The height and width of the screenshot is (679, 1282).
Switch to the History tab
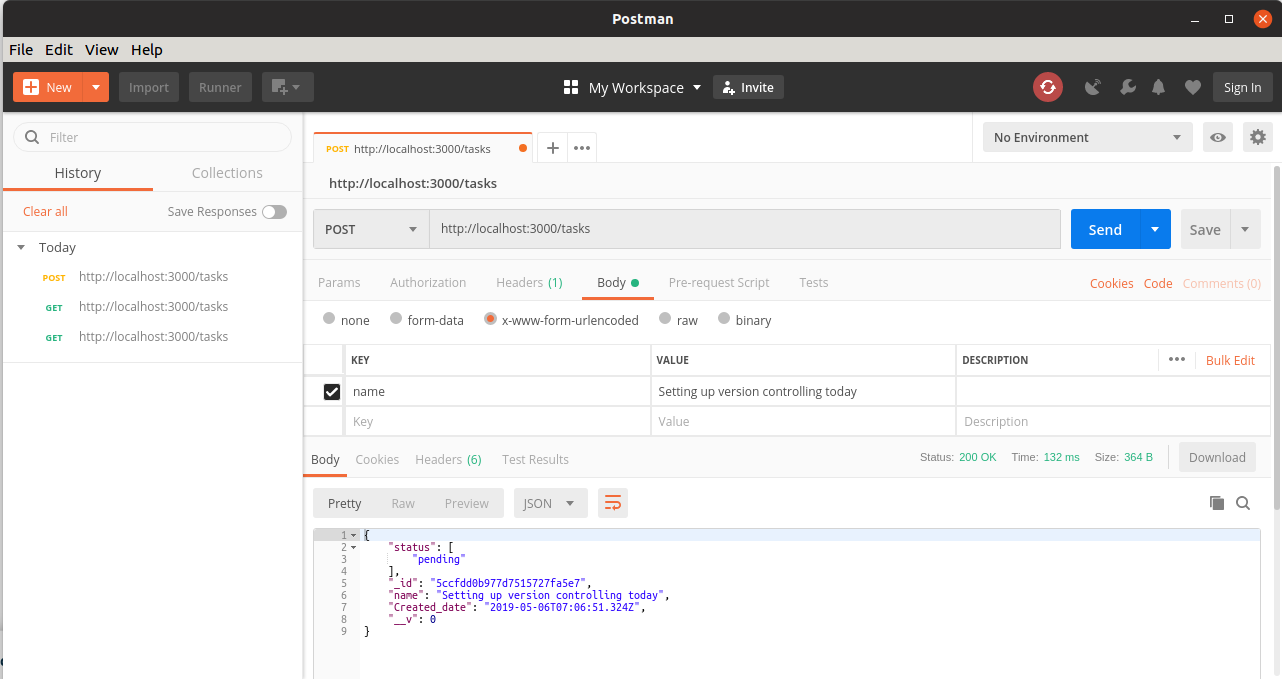tap(78, 173)
